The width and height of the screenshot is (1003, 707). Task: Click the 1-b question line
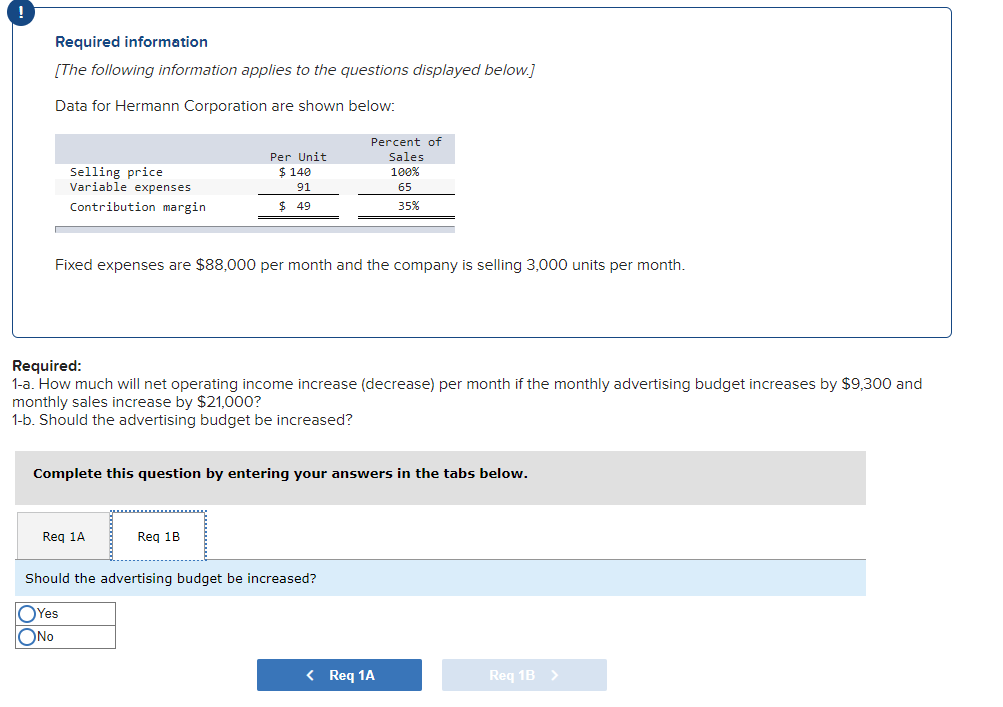(x=182, y=420)
